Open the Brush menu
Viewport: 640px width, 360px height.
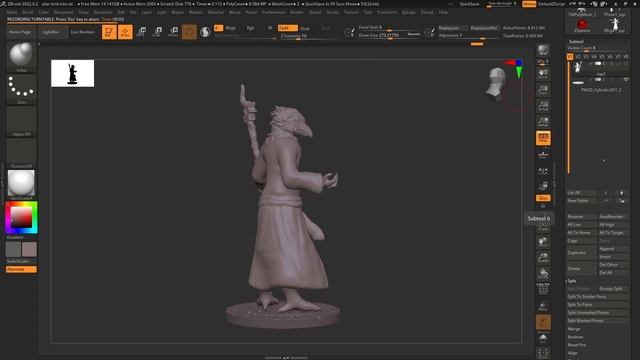28,12
